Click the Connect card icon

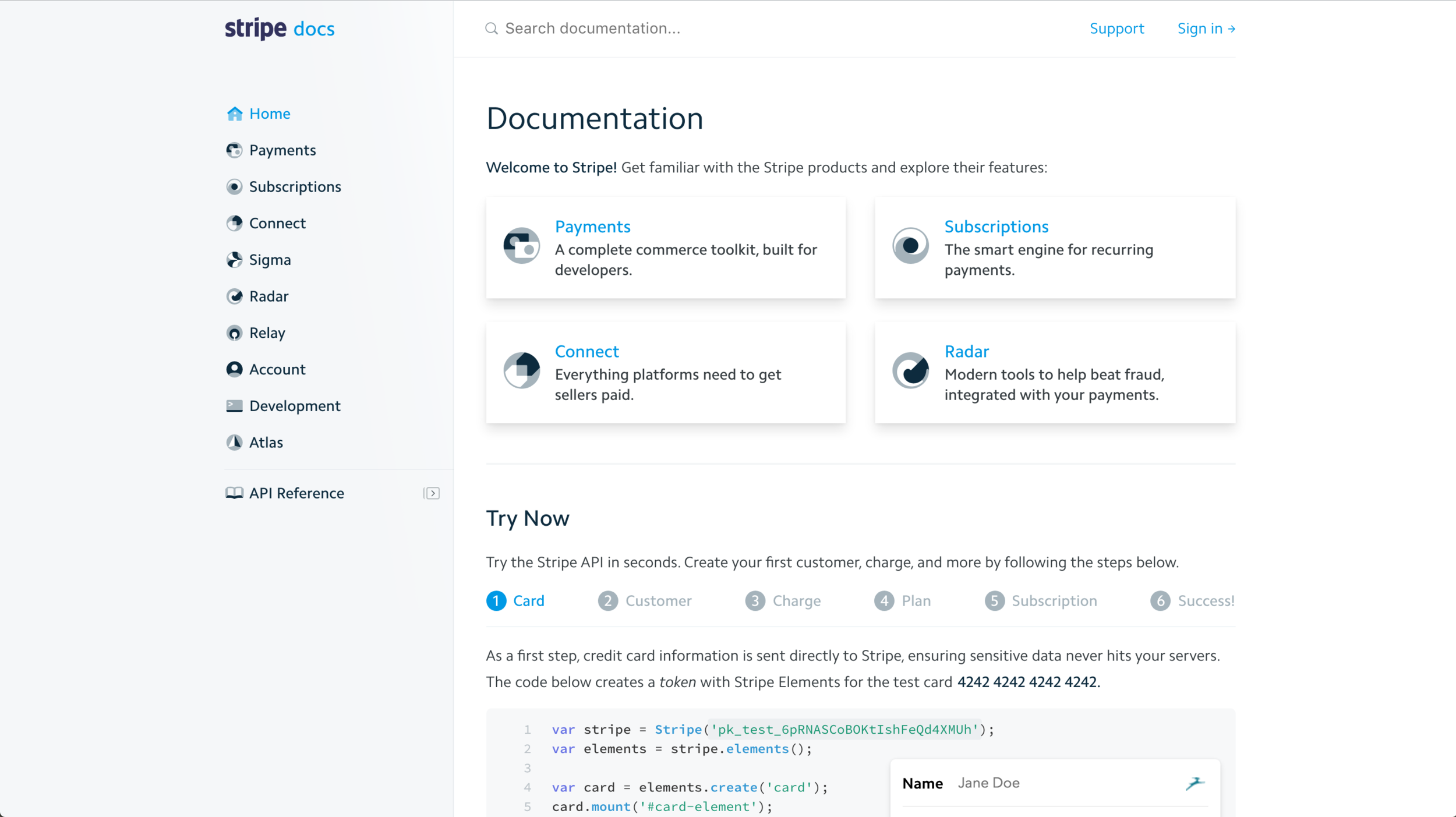(x=521, y=370)
